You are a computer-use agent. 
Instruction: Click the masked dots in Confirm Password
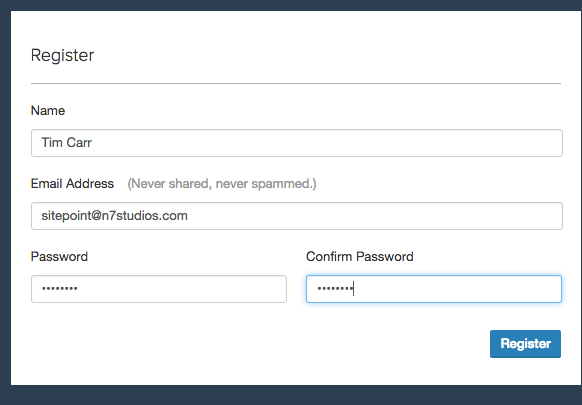335,288
